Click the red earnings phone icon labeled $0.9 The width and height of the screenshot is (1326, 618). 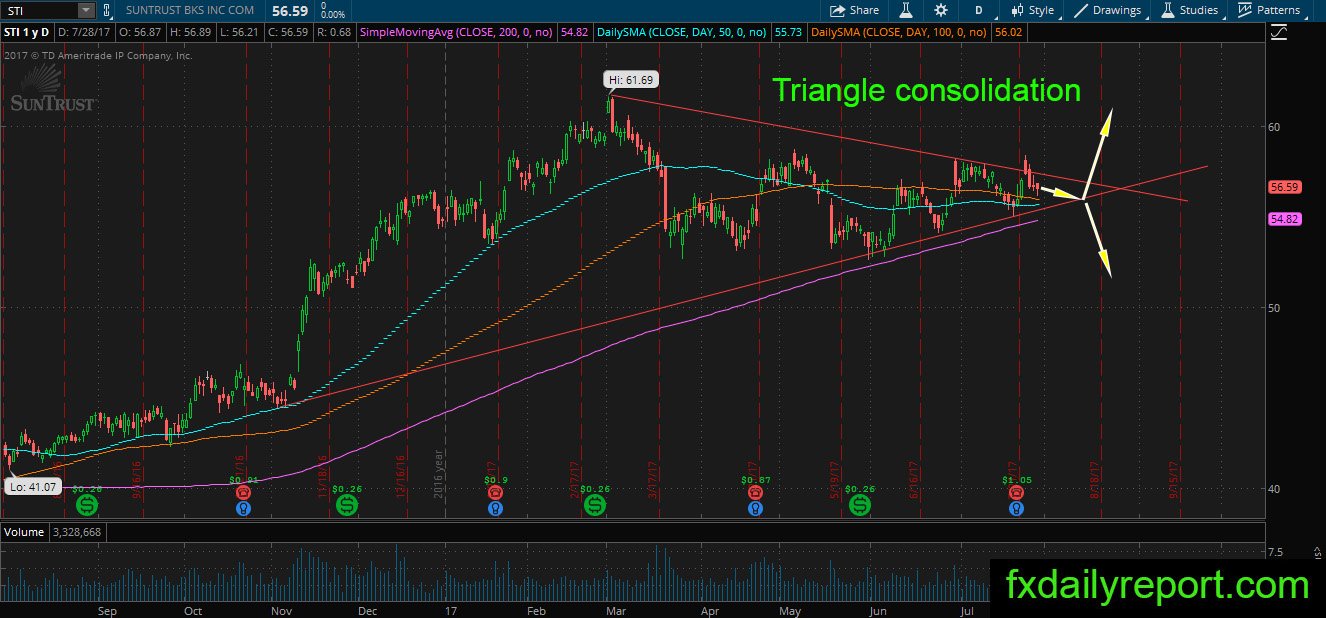(493, 493)
